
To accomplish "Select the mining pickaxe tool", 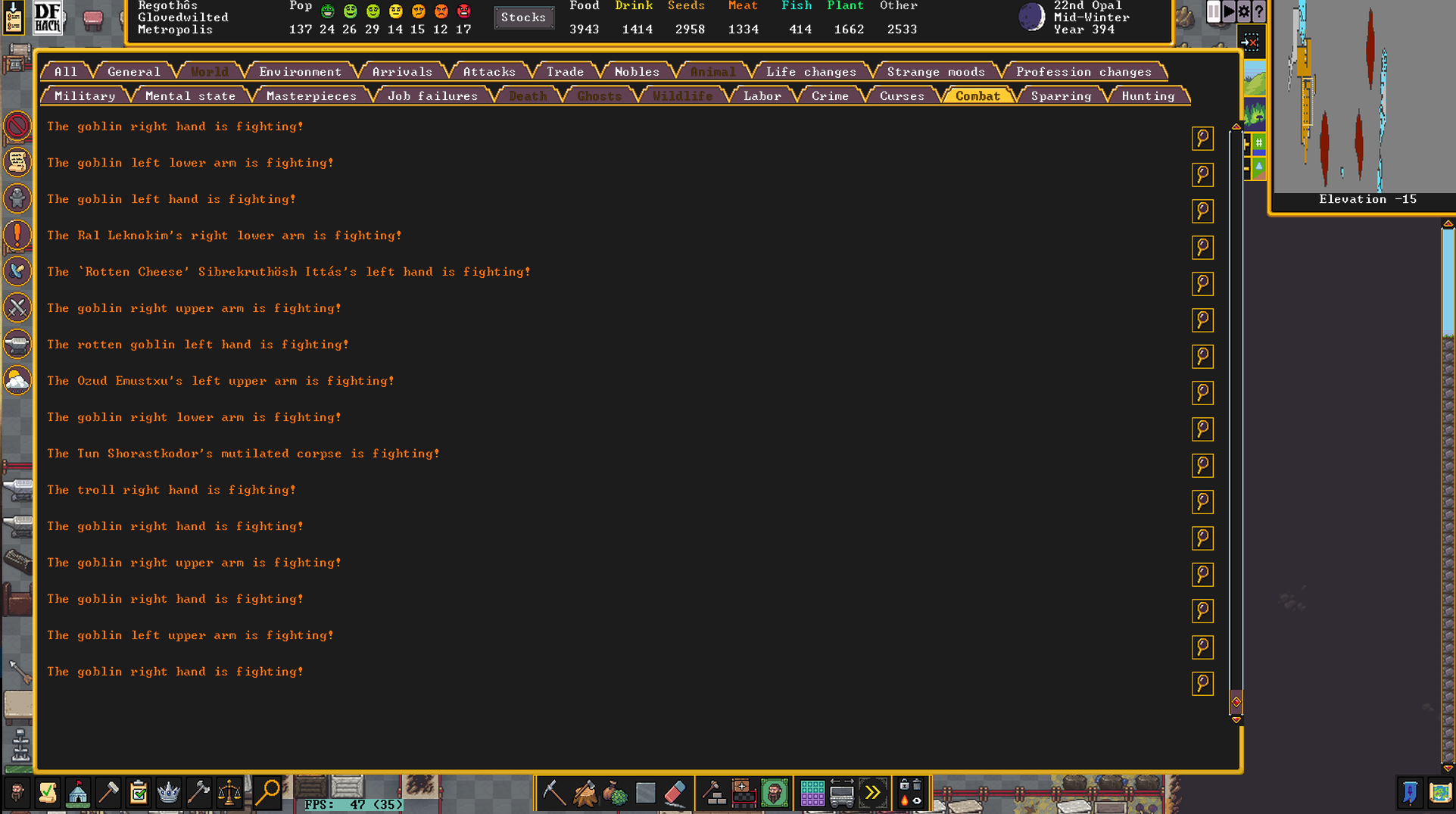I will (x=554, y=793).
